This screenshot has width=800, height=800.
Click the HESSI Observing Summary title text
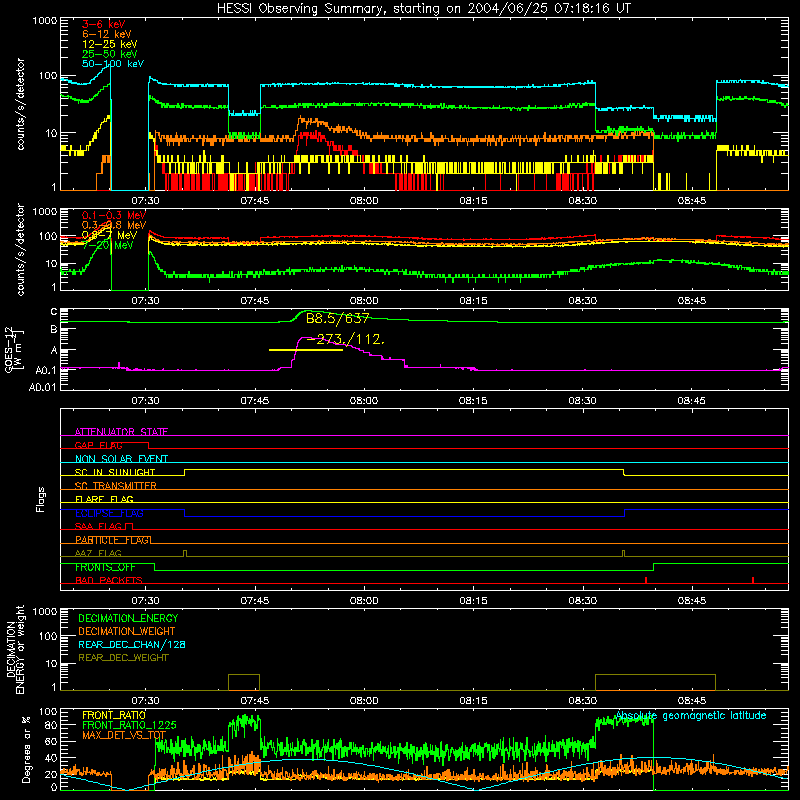pyautogui.click(x=424, y=9)
